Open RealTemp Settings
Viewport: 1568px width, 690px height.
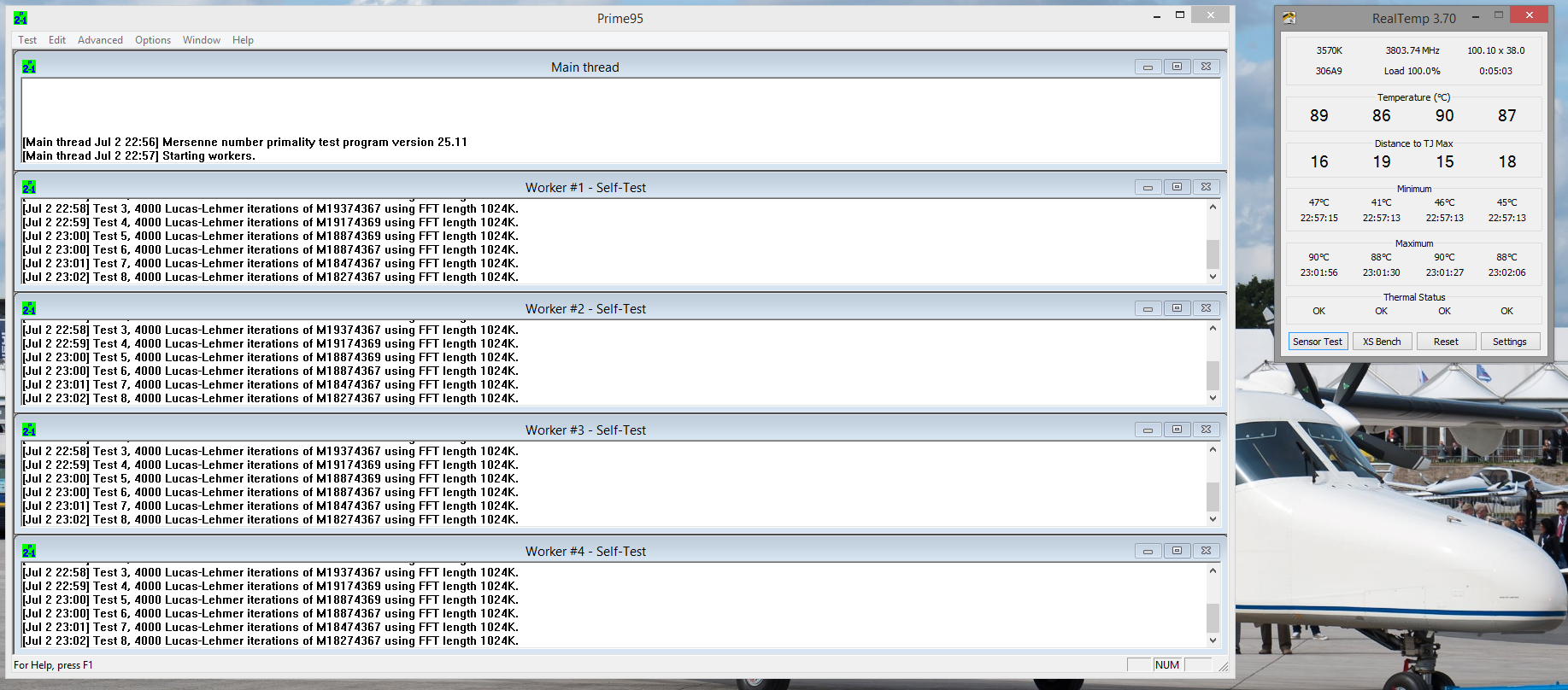pyautogui.click(x=1509, y=342)
